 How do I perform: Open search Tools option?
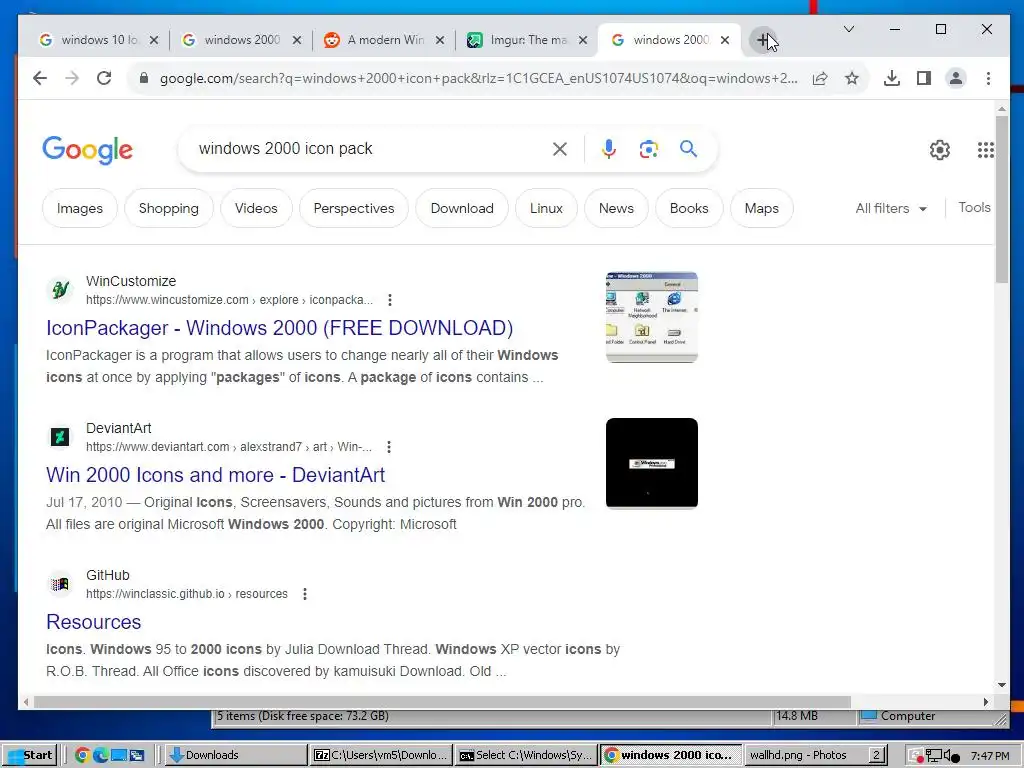[x=974, y=208]
